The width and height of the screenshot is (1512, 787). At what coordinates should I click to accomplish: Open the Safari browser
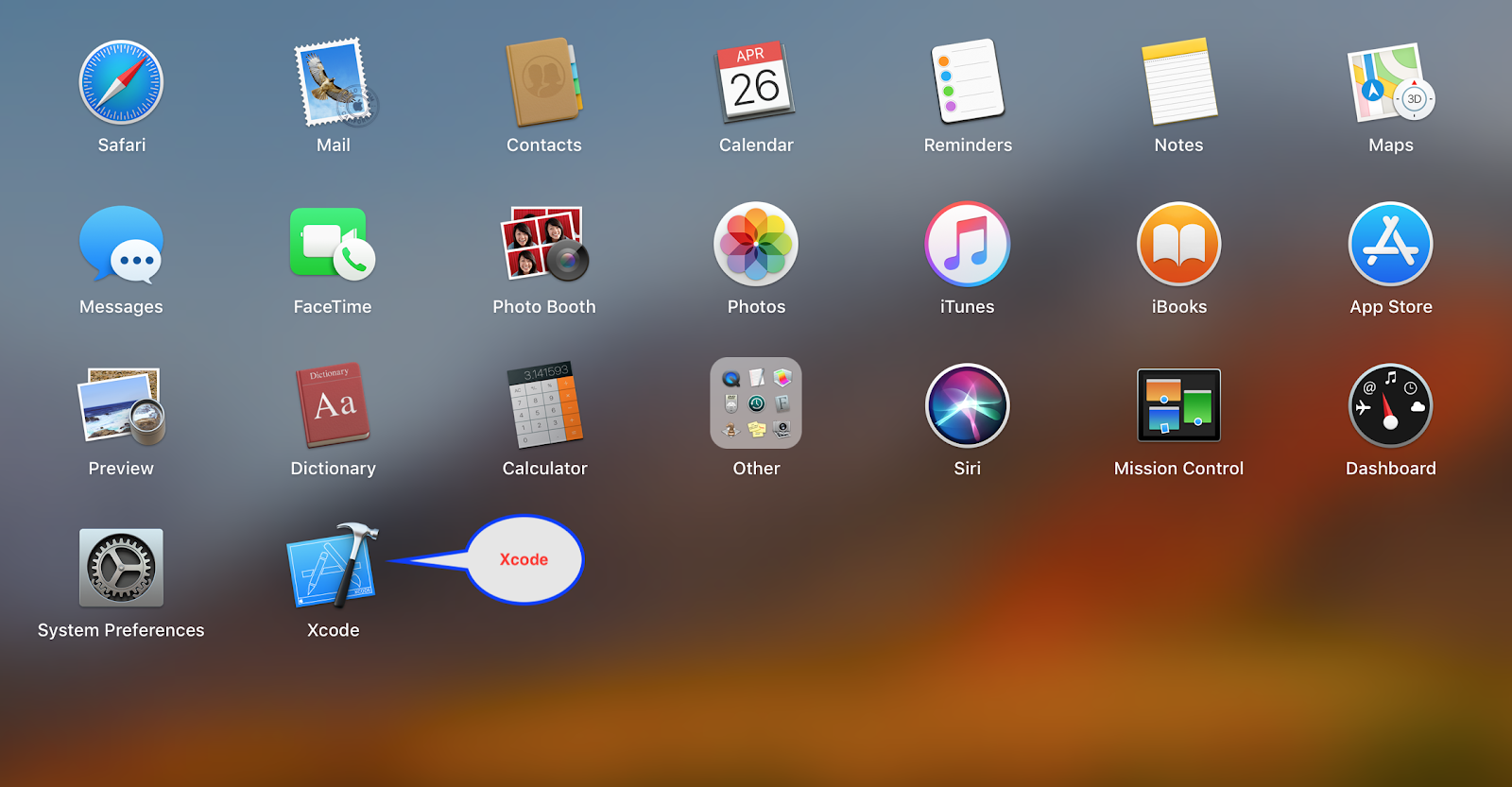tap(121, 82)
